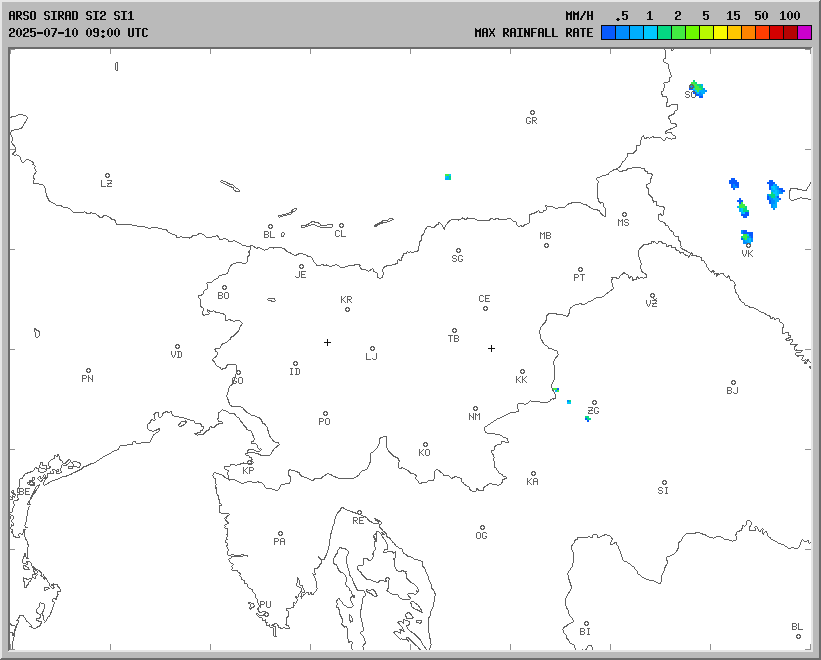
Task: Click the SI city label
Action: tap(663, 490)
